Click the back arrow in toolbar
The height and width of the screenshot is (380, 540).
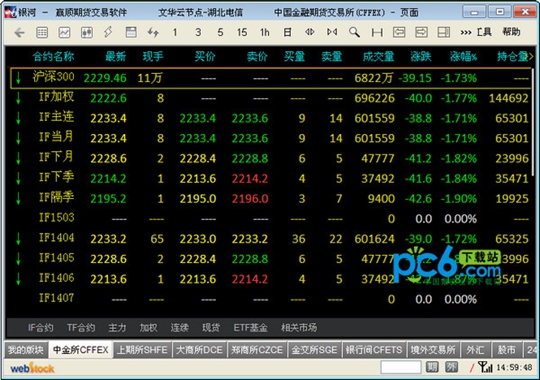(19, 33)
